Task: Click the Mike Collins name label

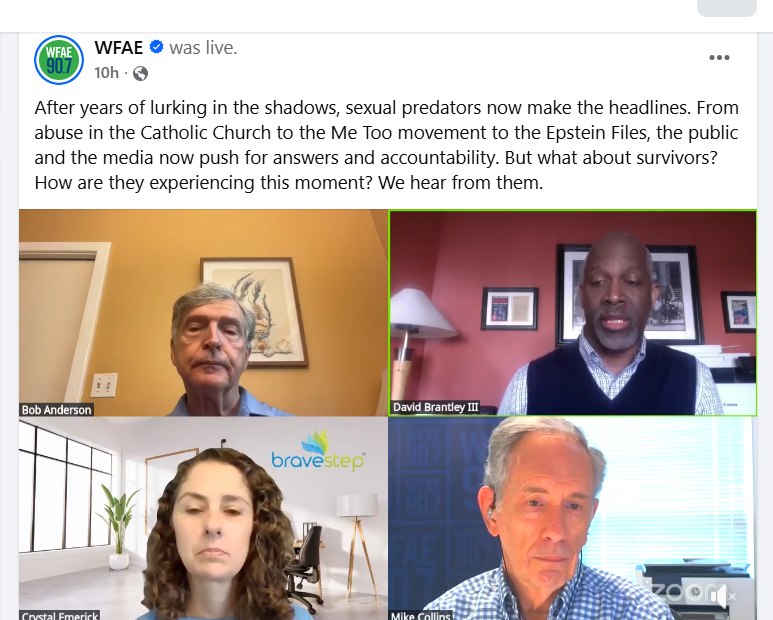Action: tap(421, 615)
